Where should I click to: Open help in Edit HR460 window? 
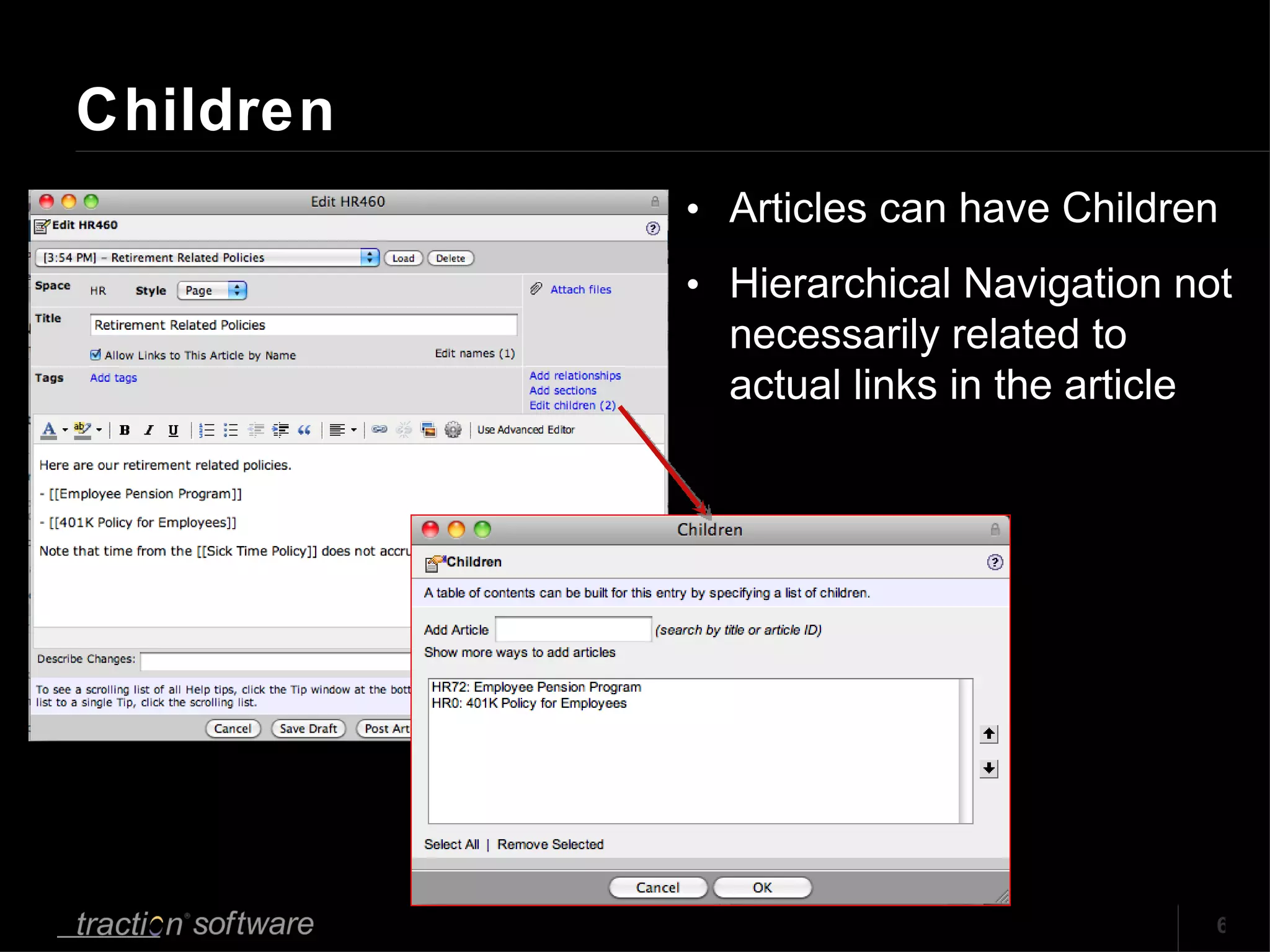(652, 228)
